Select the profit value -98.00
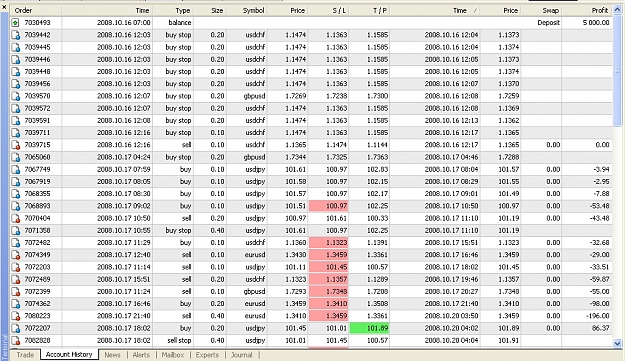625x361 pixels. coord(600,304)
